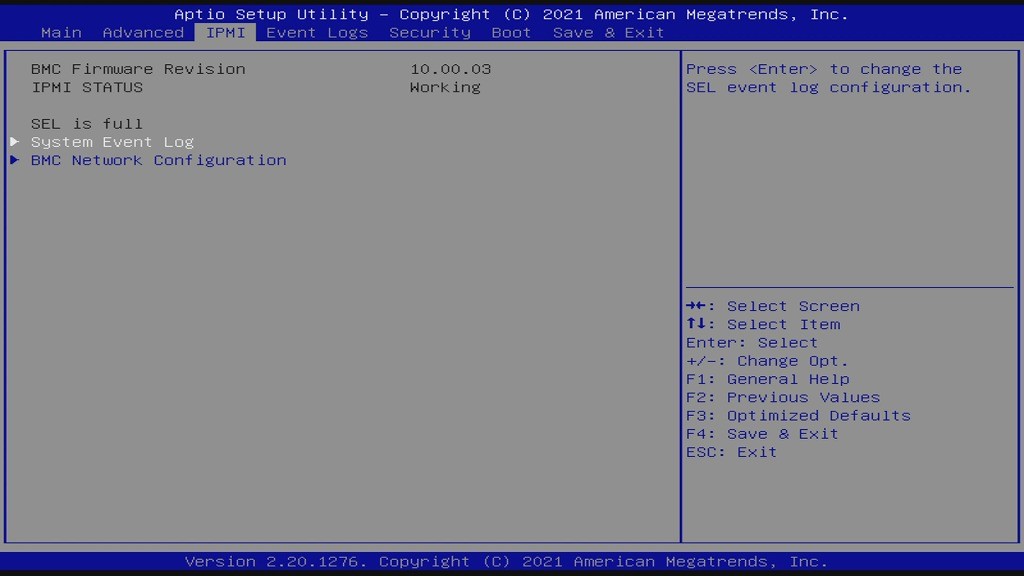1024x576 pixels.
Task: Click the F3: Optimized Defaults hint
Action: (x=798, y=415)
